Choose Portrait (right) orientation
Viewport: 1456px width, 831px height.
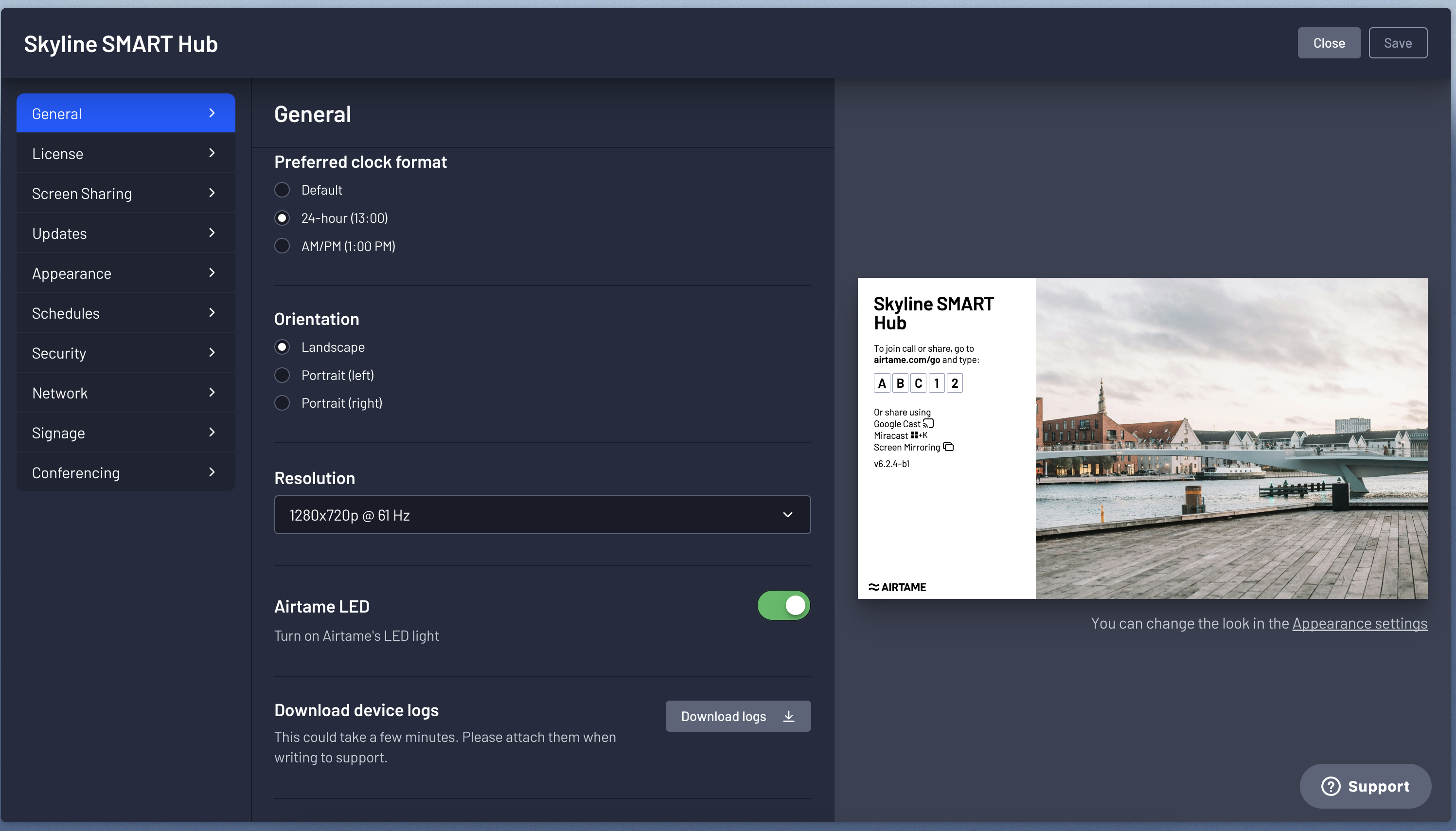tap(282, 403)
